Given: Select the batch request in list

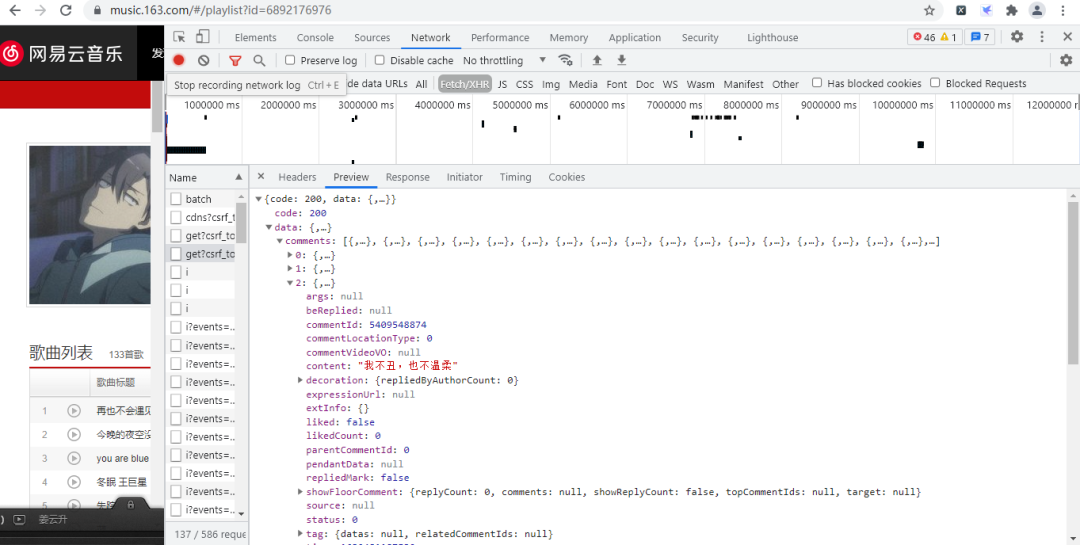Looking at the screenshot, I should pos(199,199).
